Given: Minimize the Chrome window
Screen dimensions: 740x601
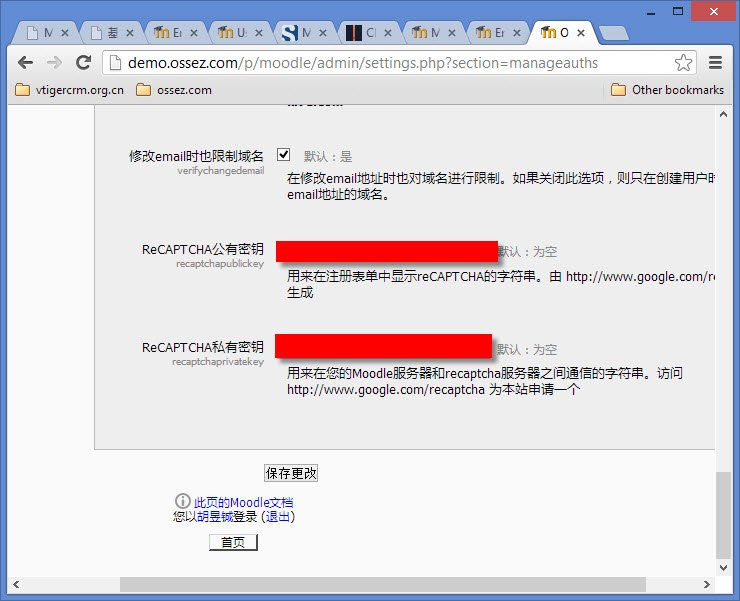Looking at the screenshot, I should pos(651,12).
